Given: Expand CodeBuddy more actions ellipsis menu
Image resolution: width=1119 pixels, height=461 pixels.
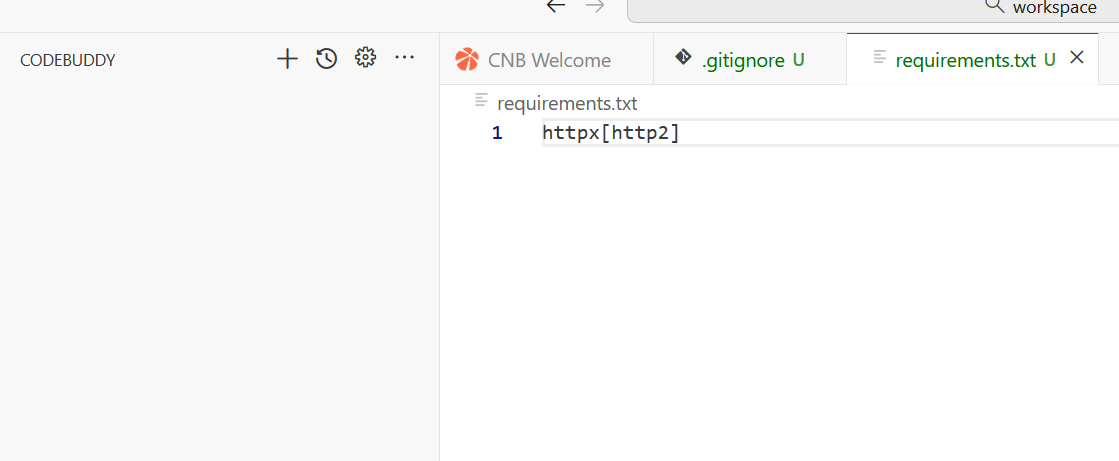Looking at the screenshot, I should 404,58.
